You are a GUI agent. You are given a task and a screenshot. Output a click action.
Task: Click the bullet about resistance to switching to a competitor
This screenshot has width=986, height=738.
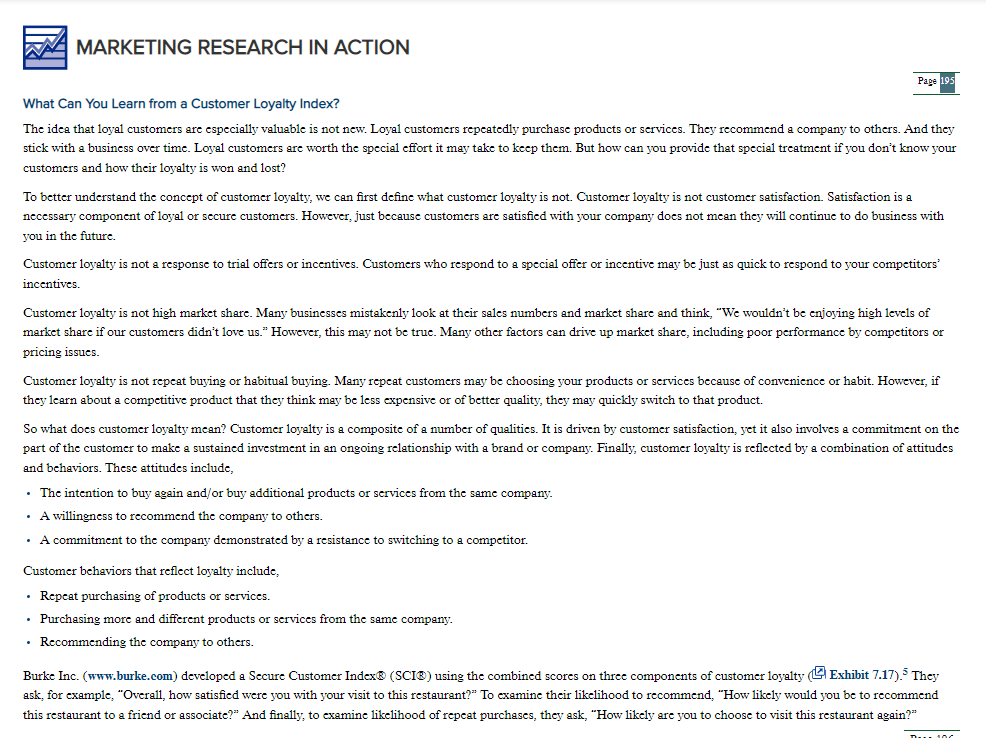click(x=284, y=540)
